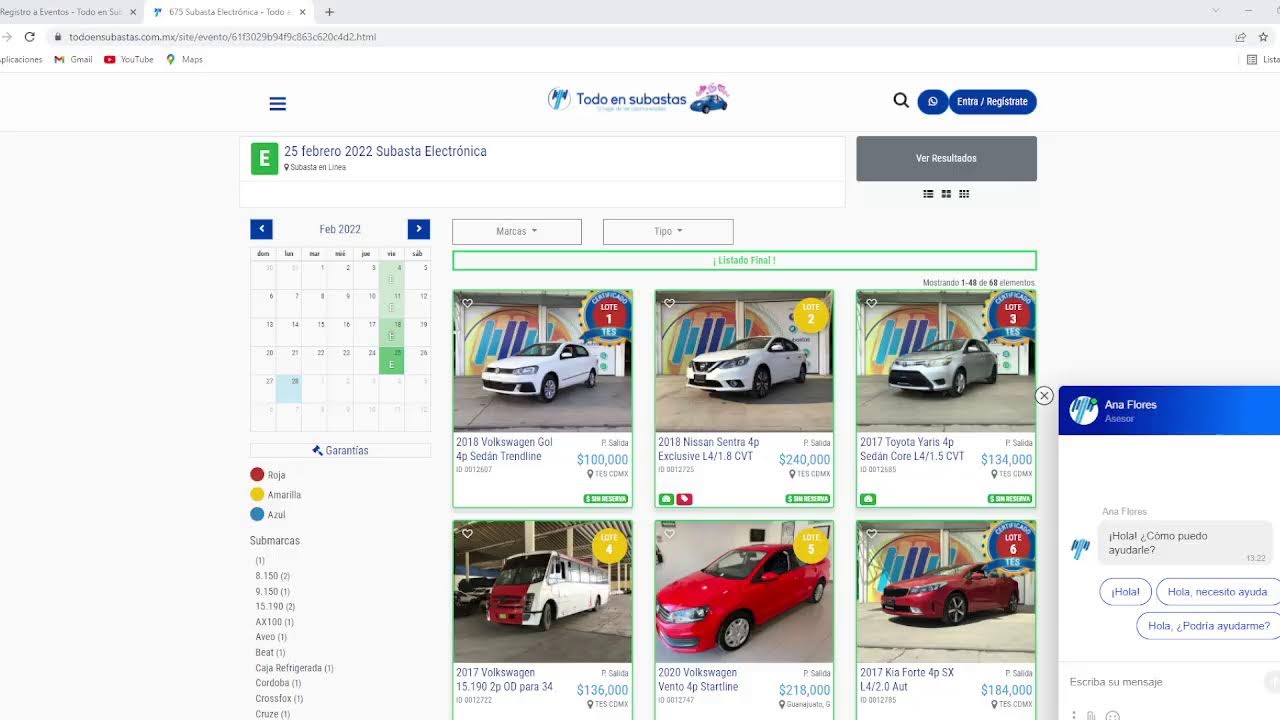1280x720 pixels.
Task: Filter by submarca Aveo
Action: (271, 637)
